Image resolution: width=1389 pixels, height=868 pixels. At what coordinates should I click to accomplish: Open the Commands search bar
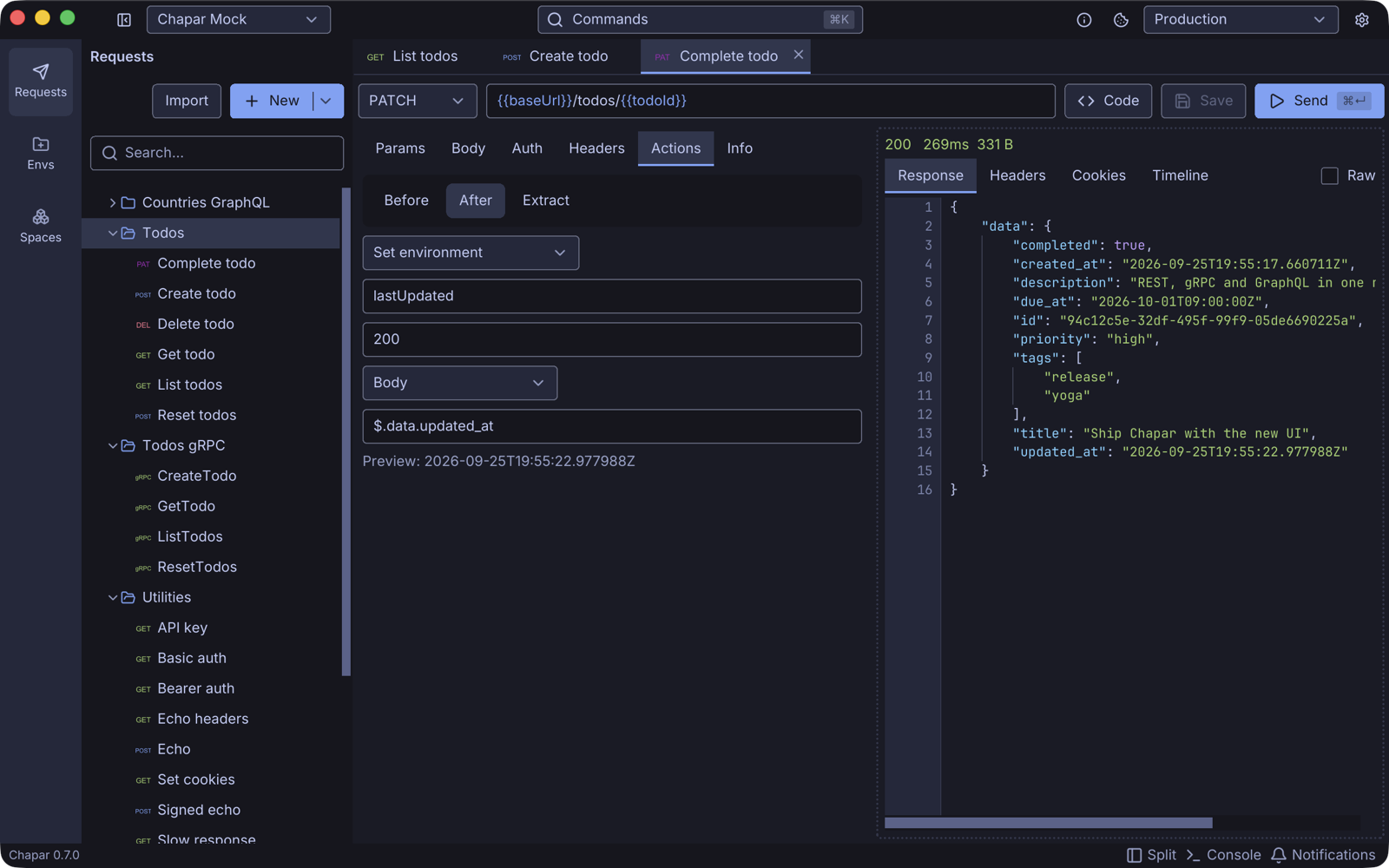pos(700,19)
